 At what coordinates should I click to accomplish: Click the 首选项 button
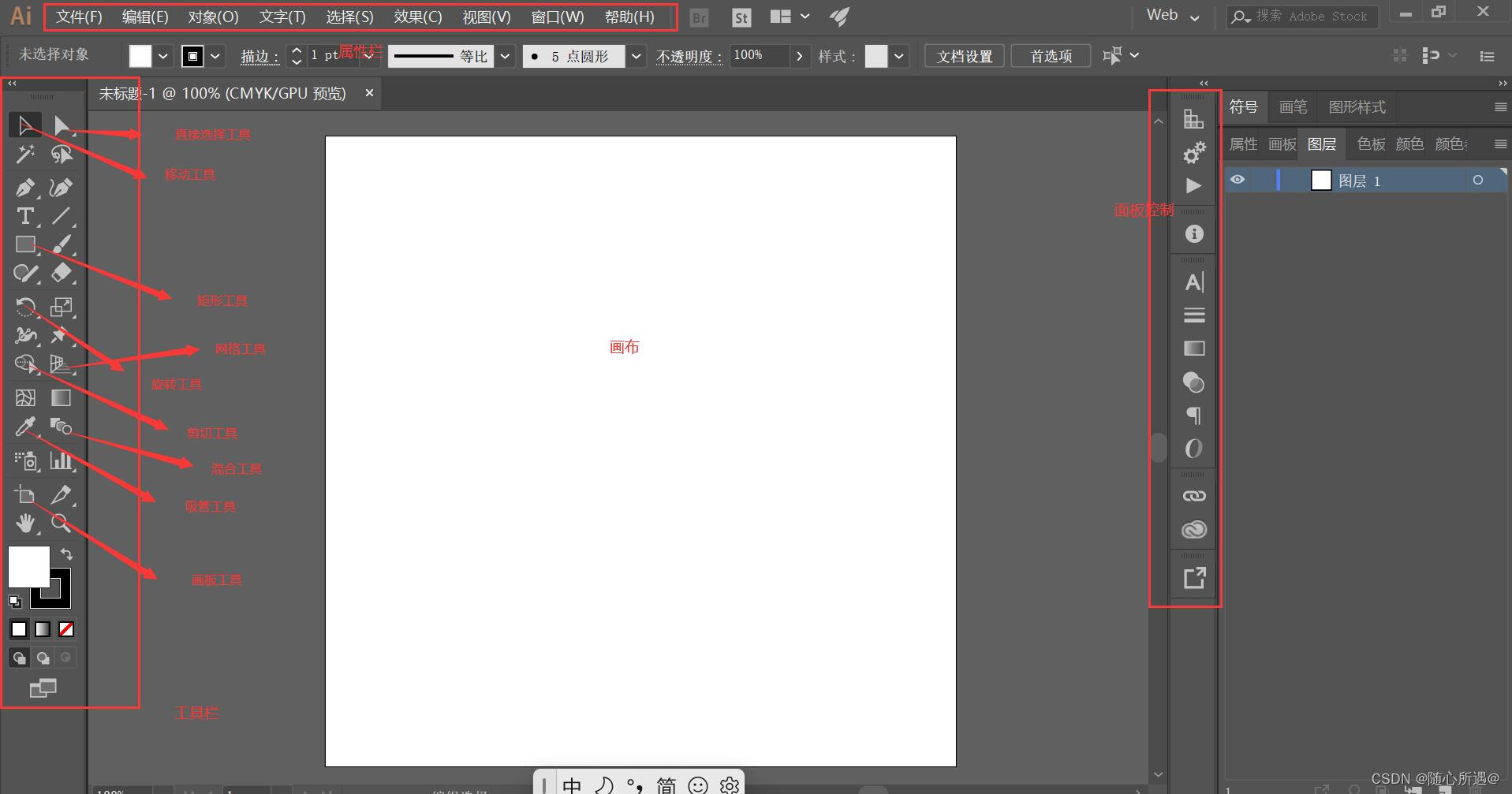(1051, 56)
